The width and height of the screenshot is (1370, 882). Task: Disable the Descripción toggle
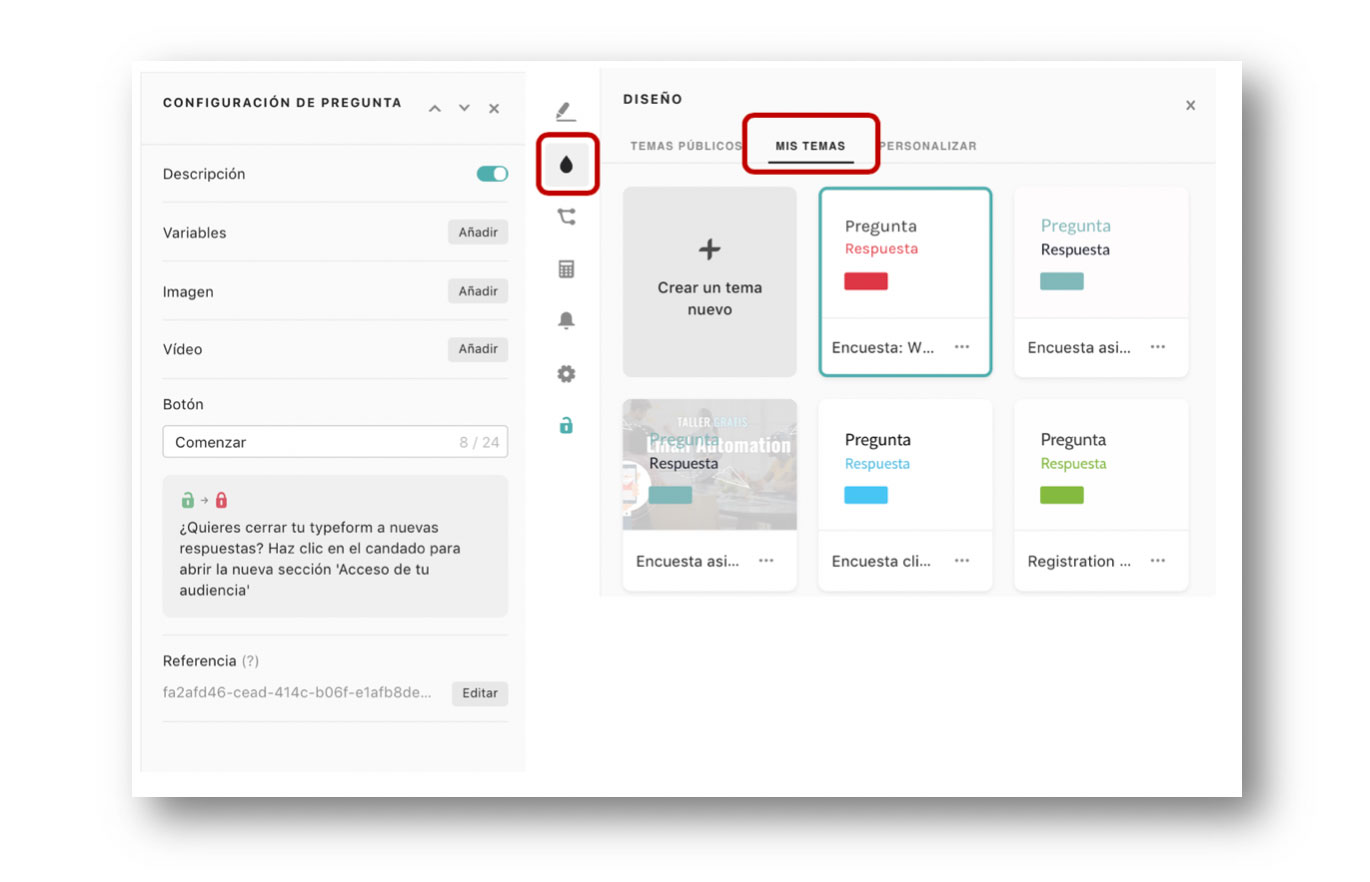coord(491,173)
